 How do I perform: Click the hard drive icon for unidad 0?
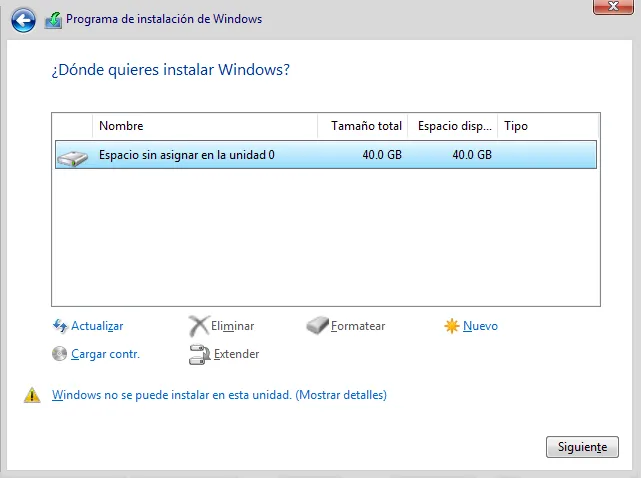pos(72,158)
